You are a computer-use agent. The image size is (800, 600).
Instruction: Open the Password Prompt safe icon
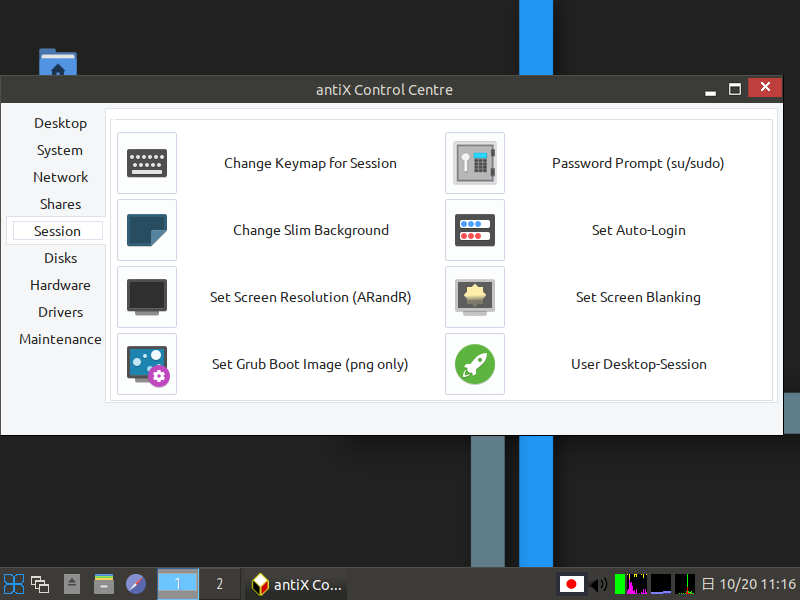(475, 163)
